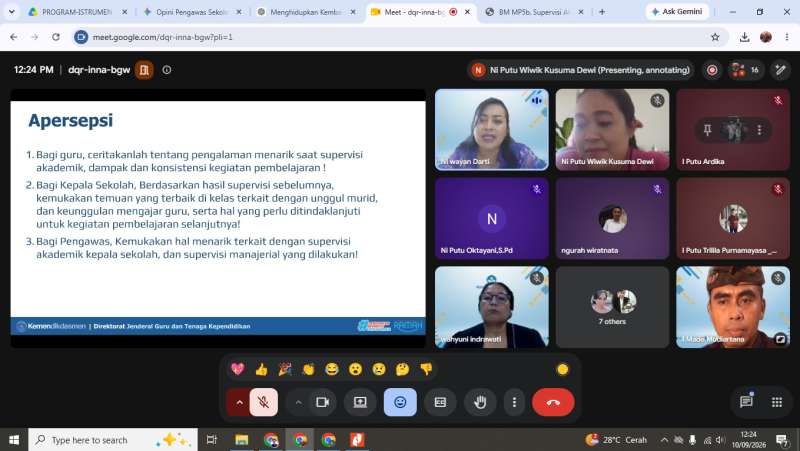The image size is (800, 451).
Task: Send the surprised face reaction
Action: tap(355, 369)
